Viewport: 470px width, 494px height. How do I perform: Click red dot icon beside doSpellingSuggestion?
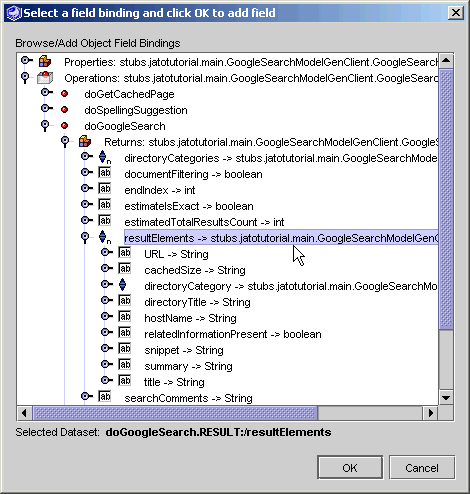65,110
